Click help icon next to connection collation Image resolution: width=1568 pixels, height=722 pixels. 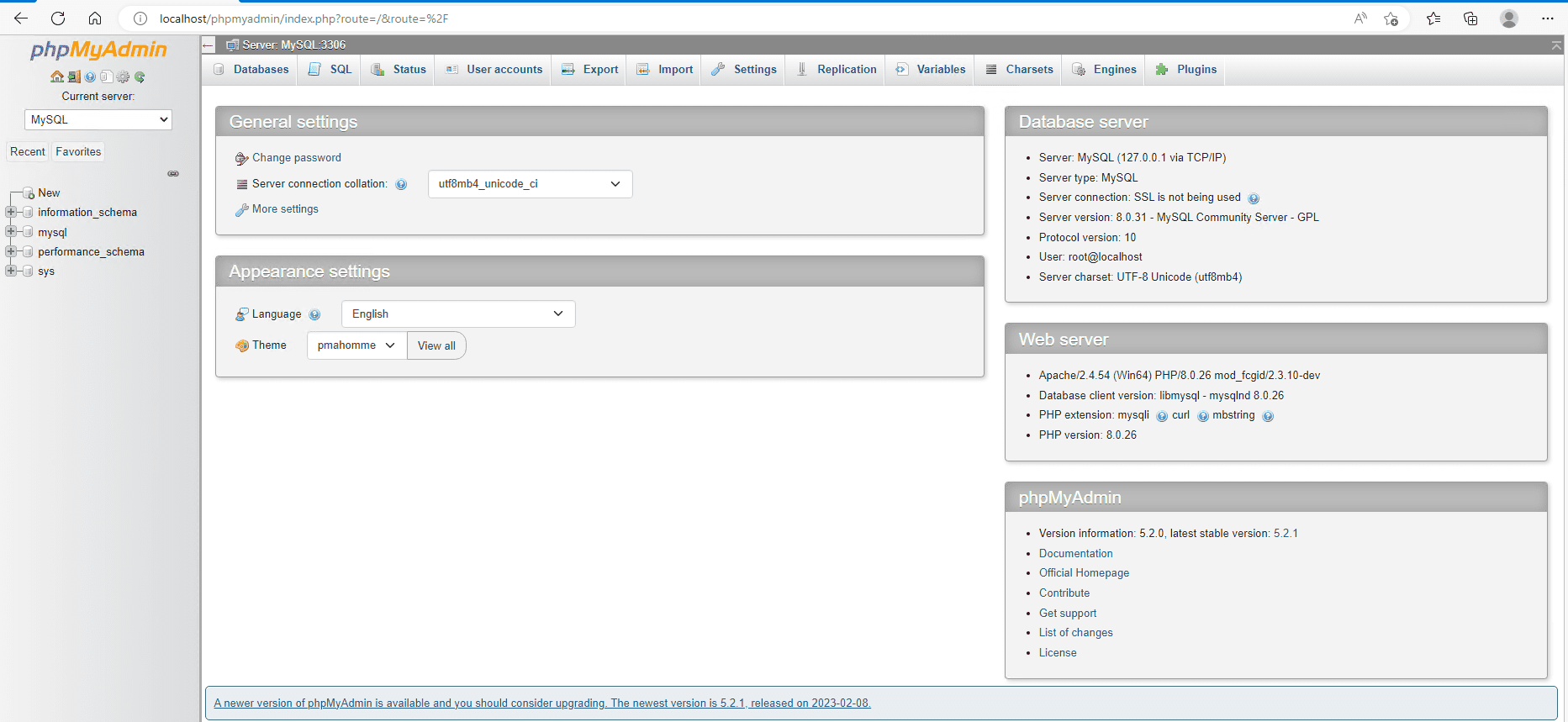[x=401, y=184]
